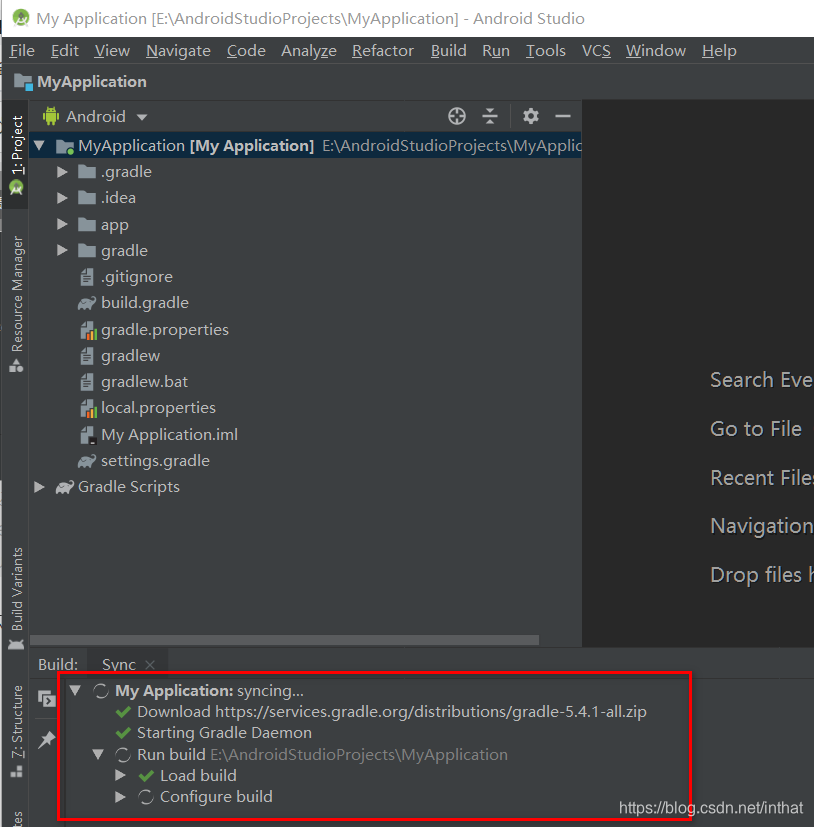
Task: Click the locate/scroll-from-source target icon
Action: coord(457,116)
